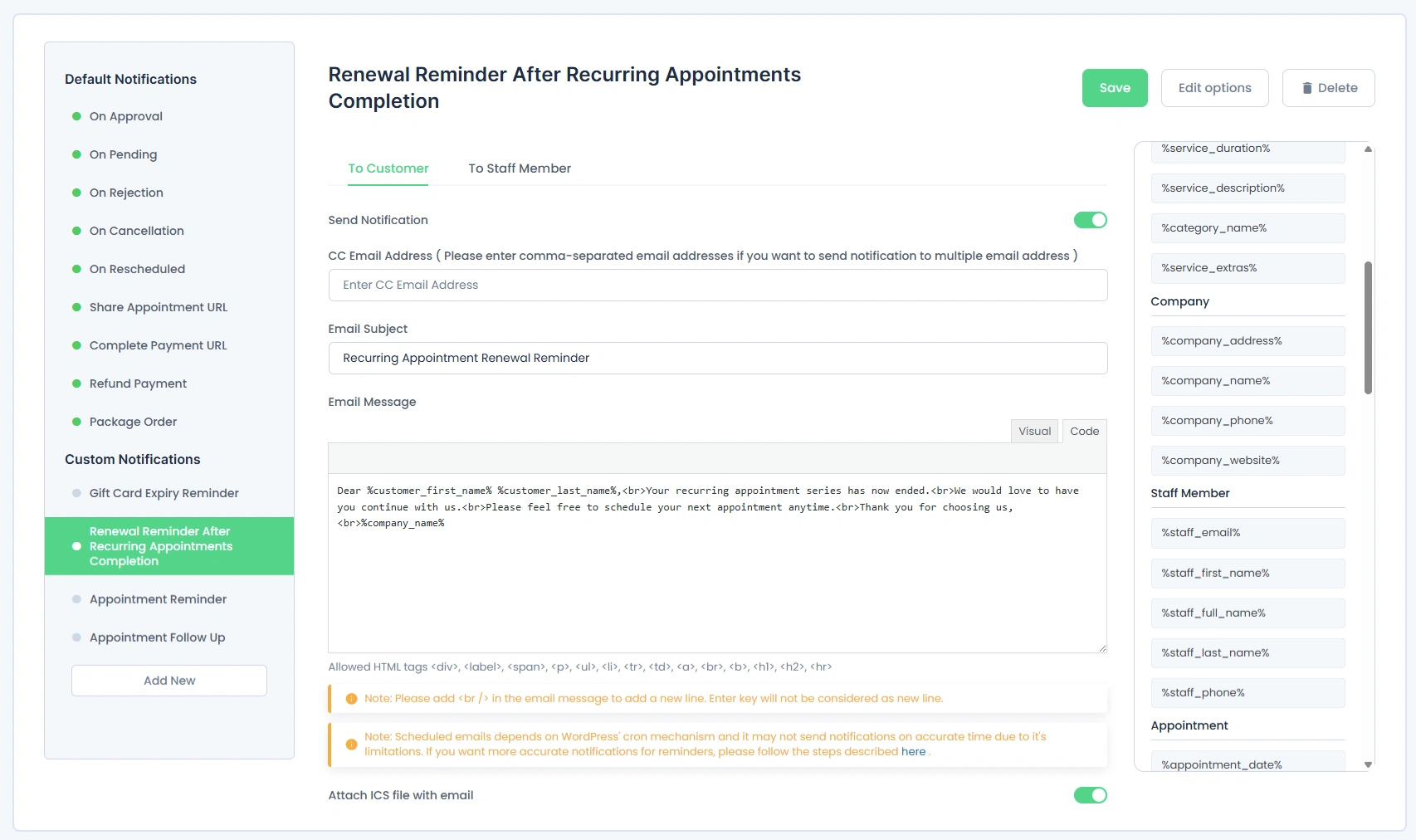Open Edit options
This screenshot has width=1416, height=840.
tap(1214, 87)
